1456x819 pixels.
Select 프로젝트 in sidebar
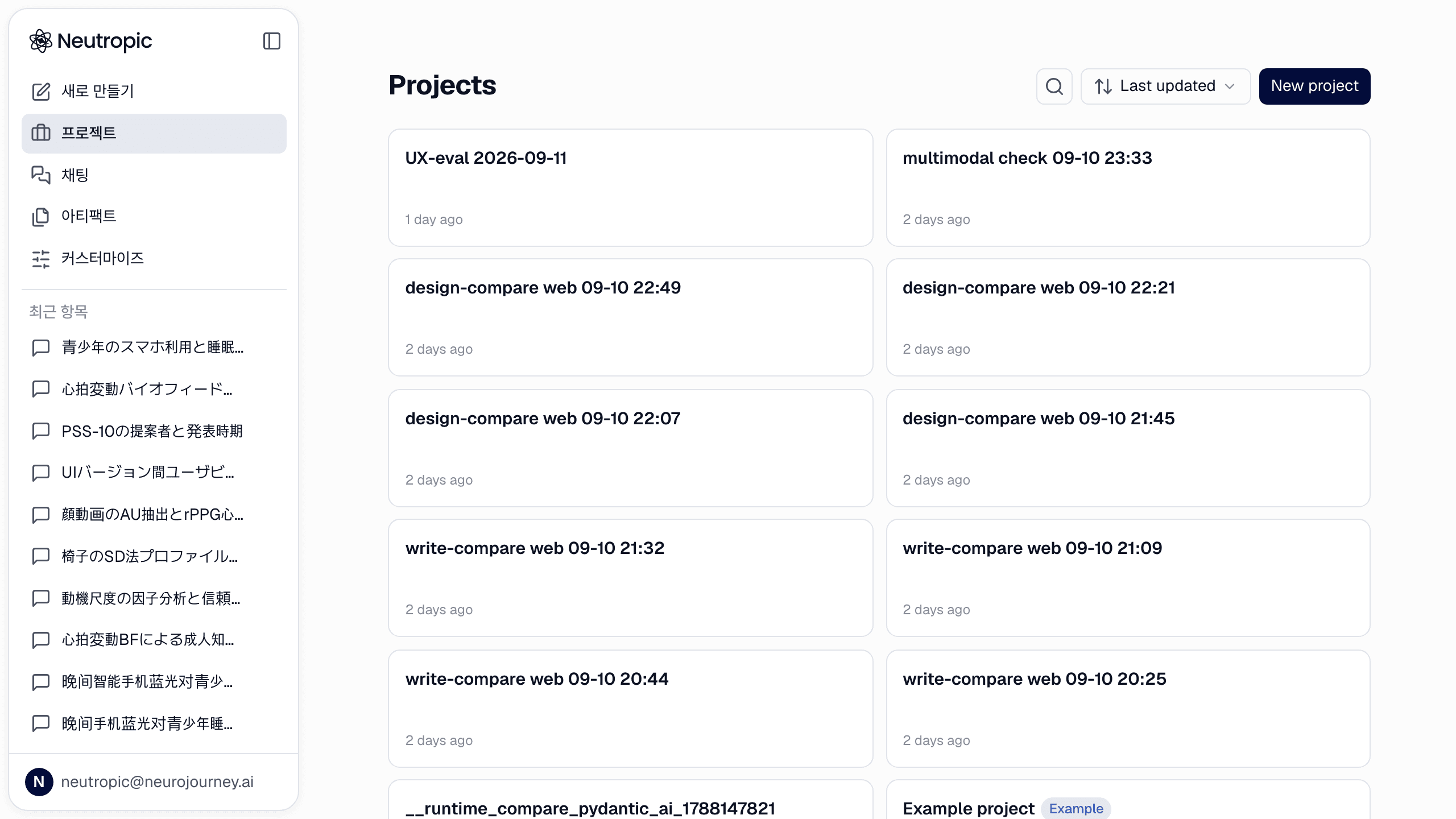[x=154, y=133]
